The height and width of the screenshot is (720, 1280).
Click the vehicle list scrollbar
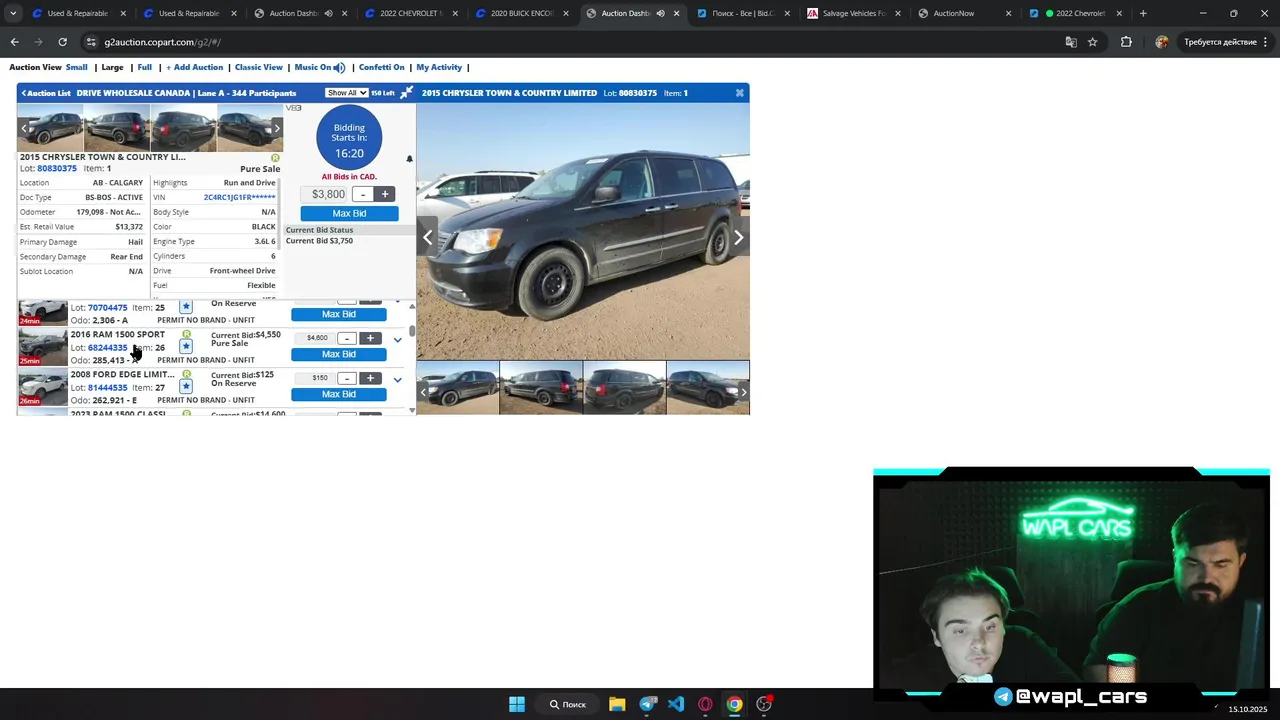[411, 332]
